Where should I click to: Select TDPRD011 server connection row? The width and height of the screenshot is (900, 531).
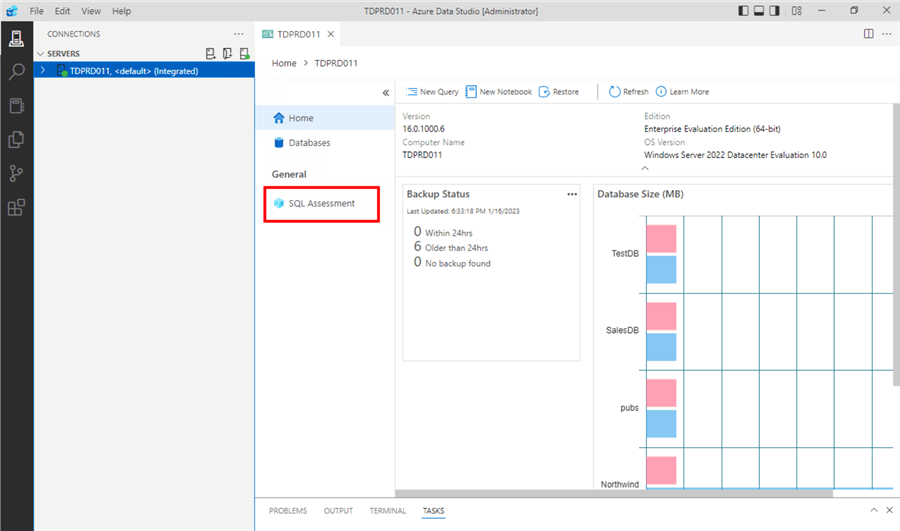click(x=144, y=71)
